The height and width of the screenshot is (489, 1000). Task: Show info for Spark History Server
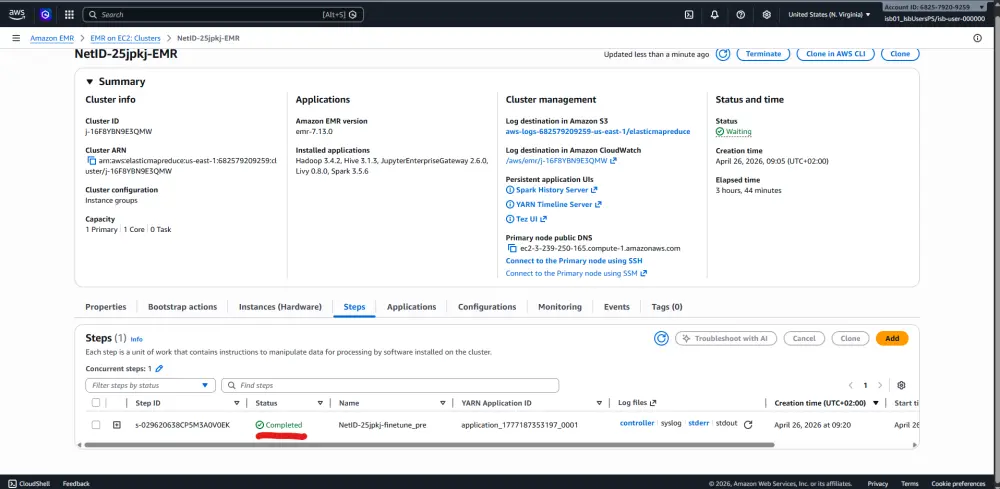pos(510,190)
